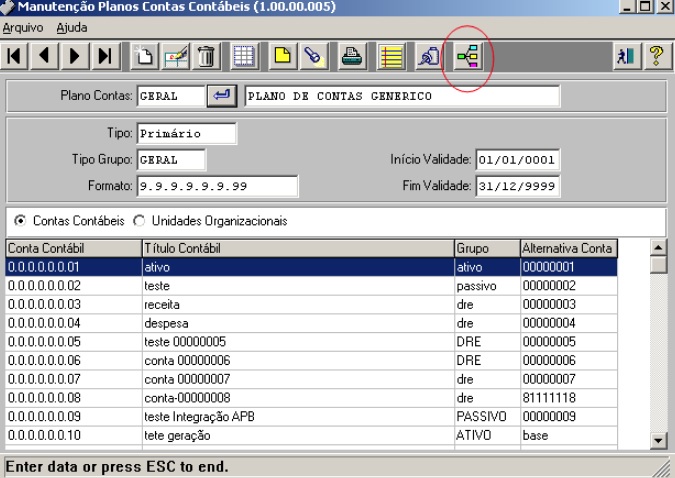Click the 'tete geração' title cell
This screenshot has width=675, height=478.
298,435
